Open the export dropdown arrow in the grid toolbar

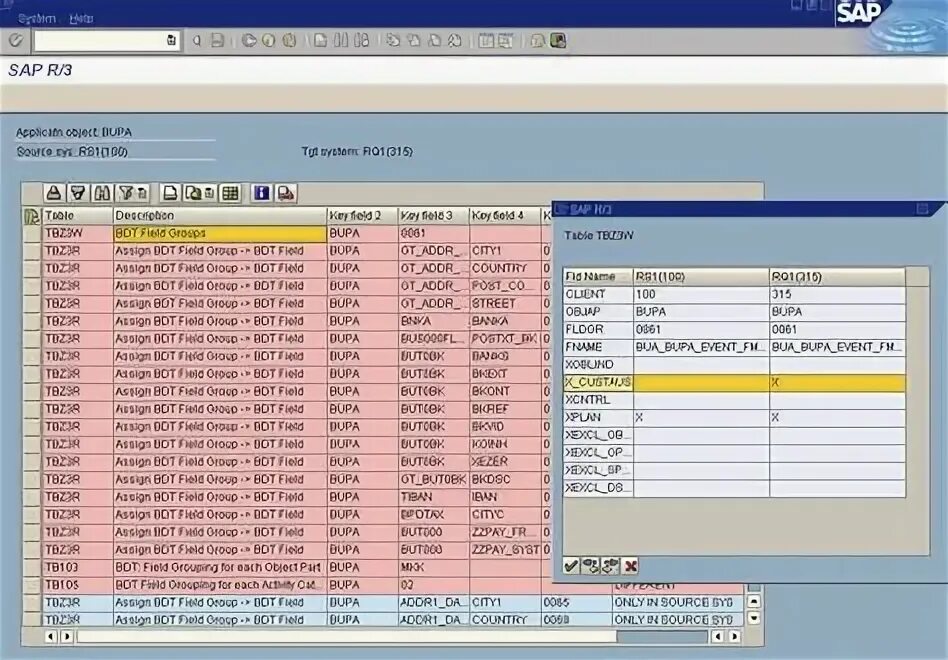click(209, 193)
